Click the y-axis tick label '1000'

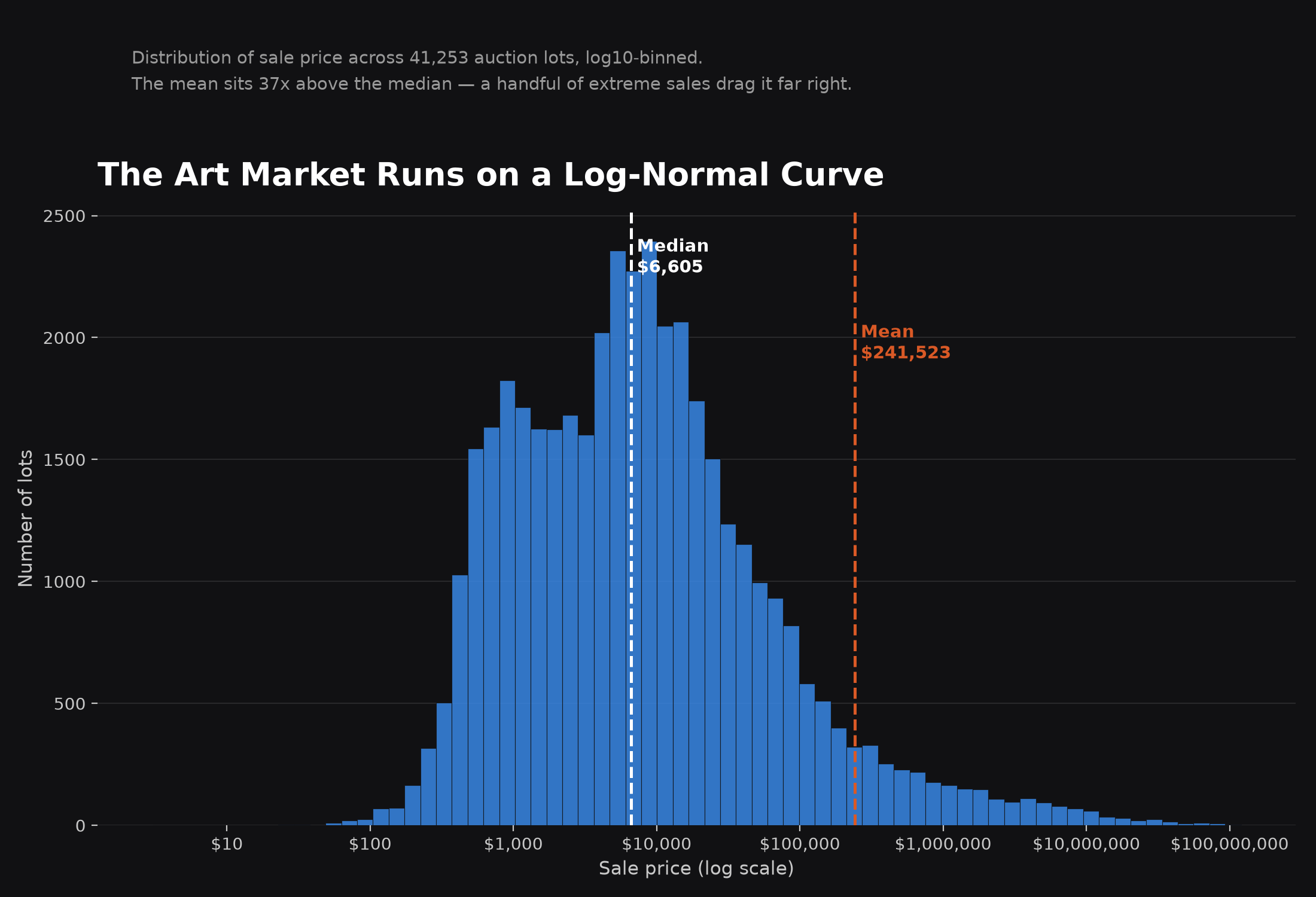click(65, 582)
